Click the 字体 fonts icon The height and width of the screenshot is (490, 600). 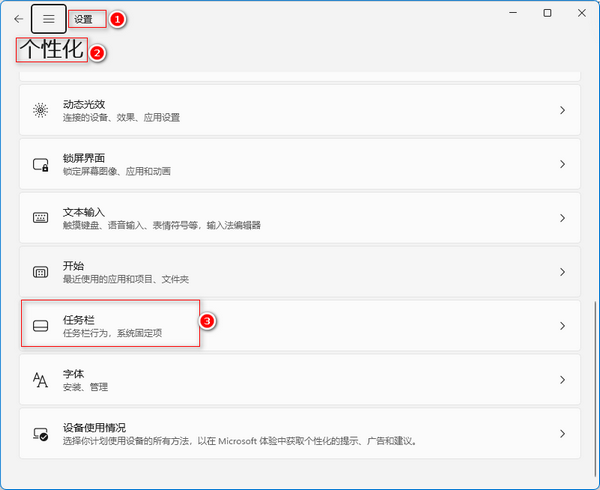(41, 380)
